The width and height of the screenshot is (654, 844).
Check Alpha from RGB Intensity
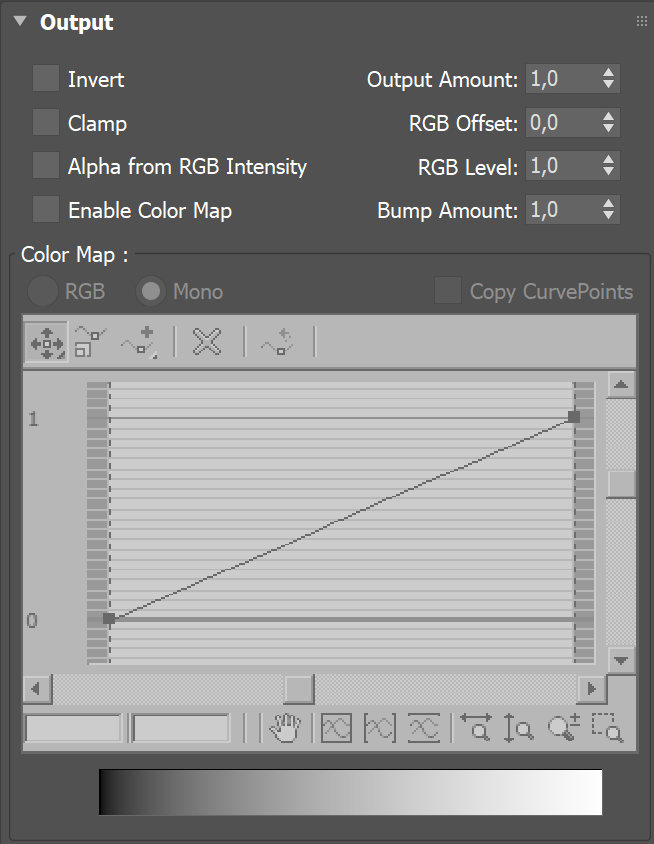pyautogui.click(x=46, y=166)
